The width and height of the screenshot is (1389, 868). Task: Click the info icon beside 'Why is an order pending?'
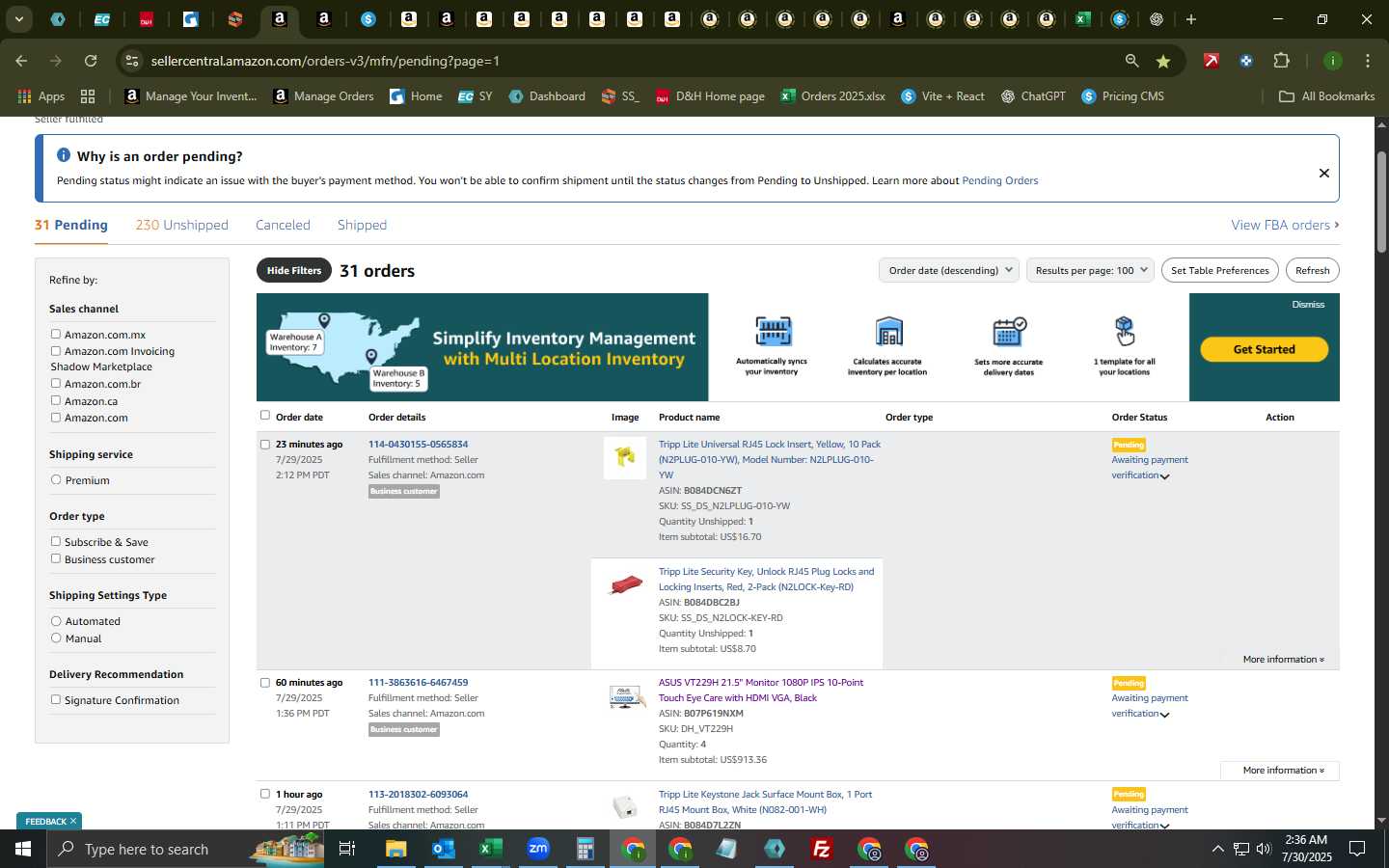click(x=64, y=155)
